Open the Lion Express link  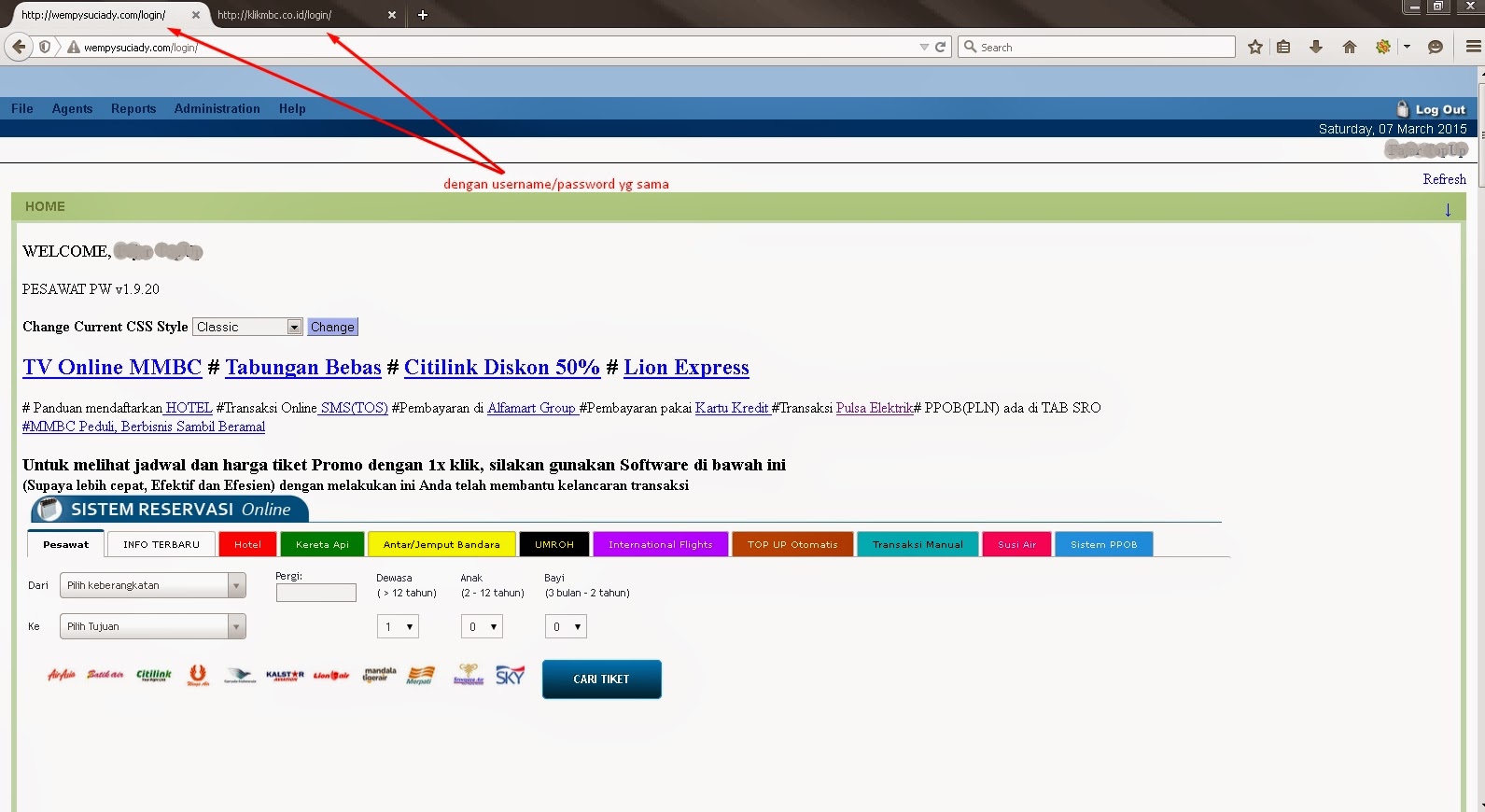[x=686, y=368]
